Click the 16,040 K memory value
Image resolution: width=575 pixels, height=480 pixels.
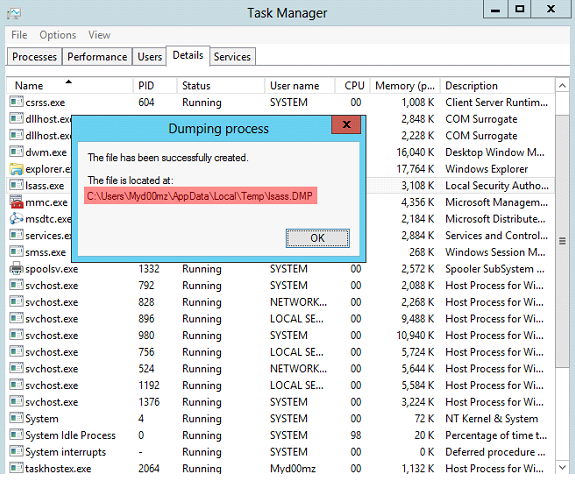415,152
